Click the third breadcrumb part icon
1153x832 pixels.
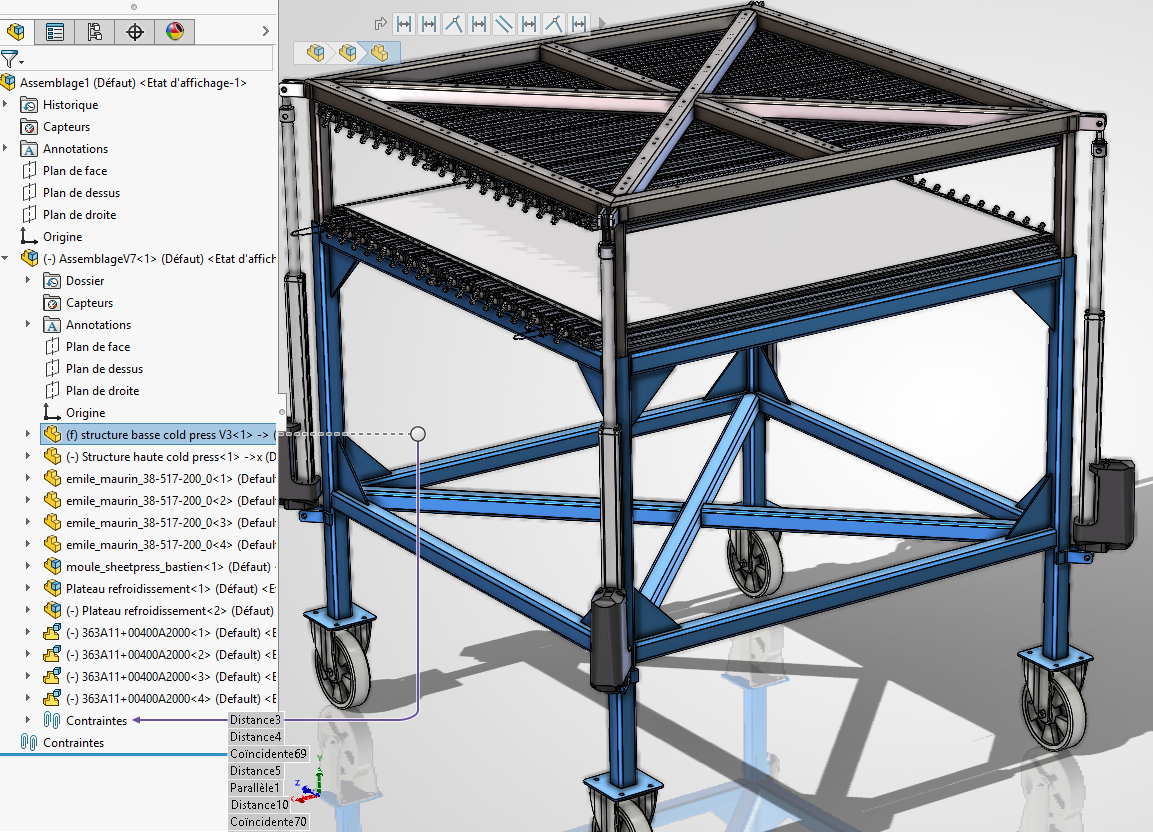(x=379, y=52)
